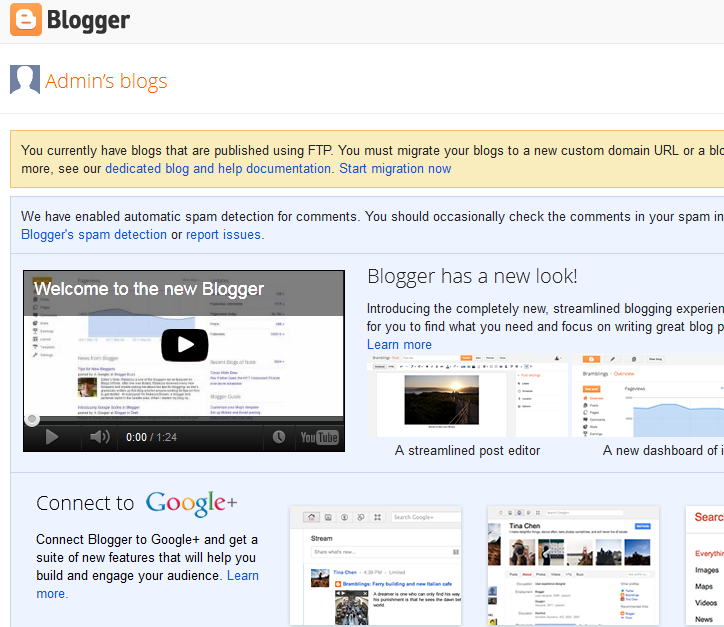Screen dimensions: 724x627
Task: Open the Search screenshot thumbnail with Images and Maps
Action: coord(705,566)
